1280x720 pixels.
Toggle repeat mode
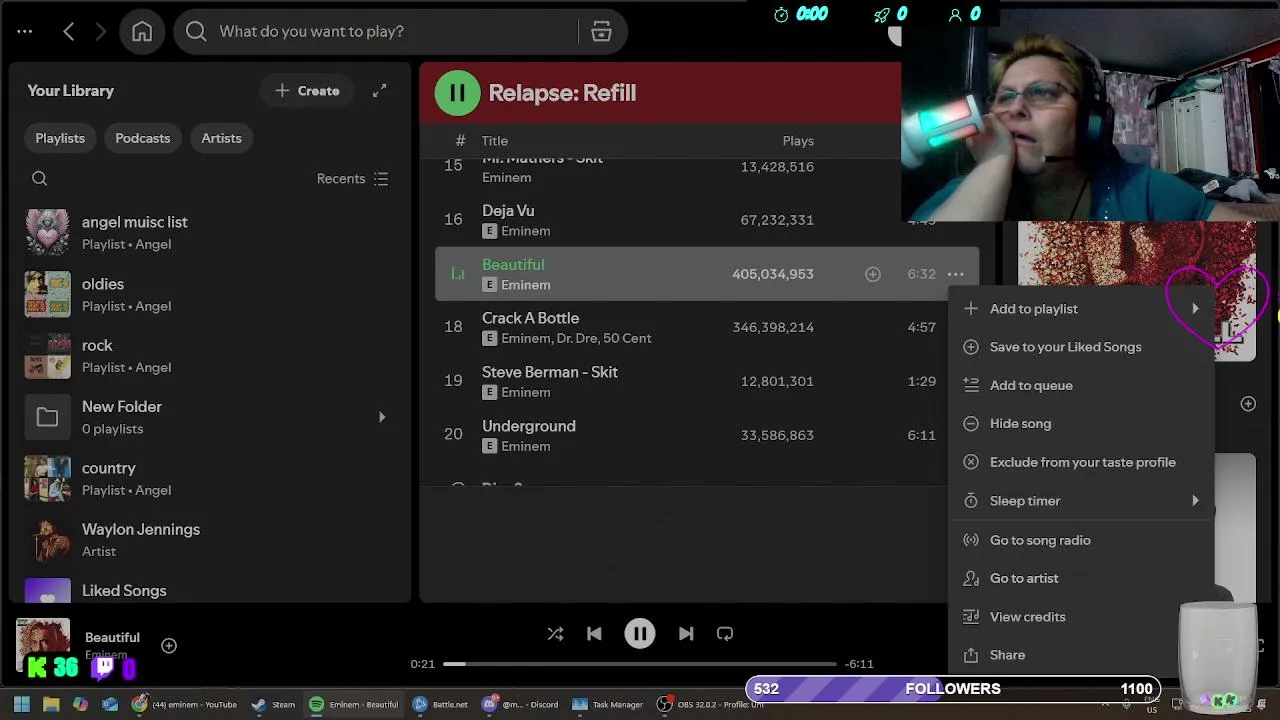(725, 634)
